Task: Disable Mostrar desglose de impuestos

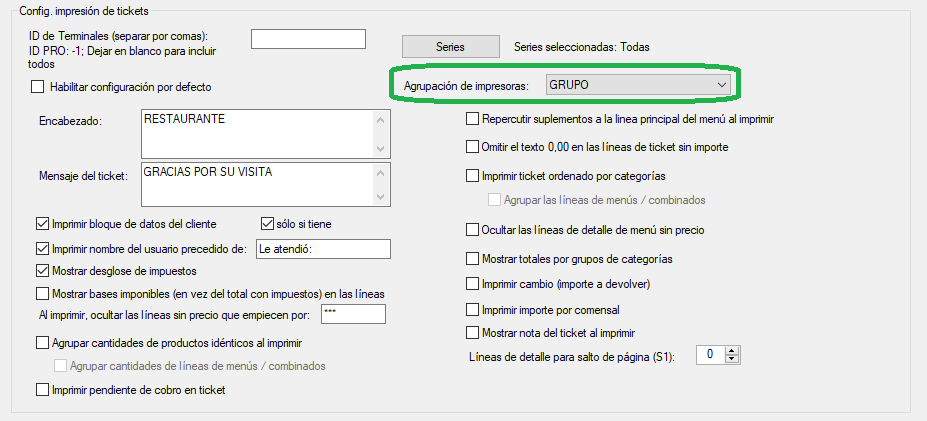Action: (43, 270)
